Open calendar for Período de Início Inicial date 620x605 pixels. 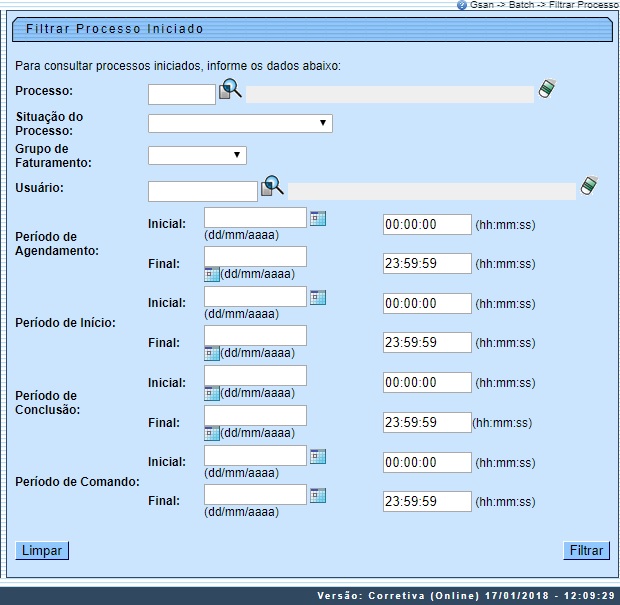318,298
